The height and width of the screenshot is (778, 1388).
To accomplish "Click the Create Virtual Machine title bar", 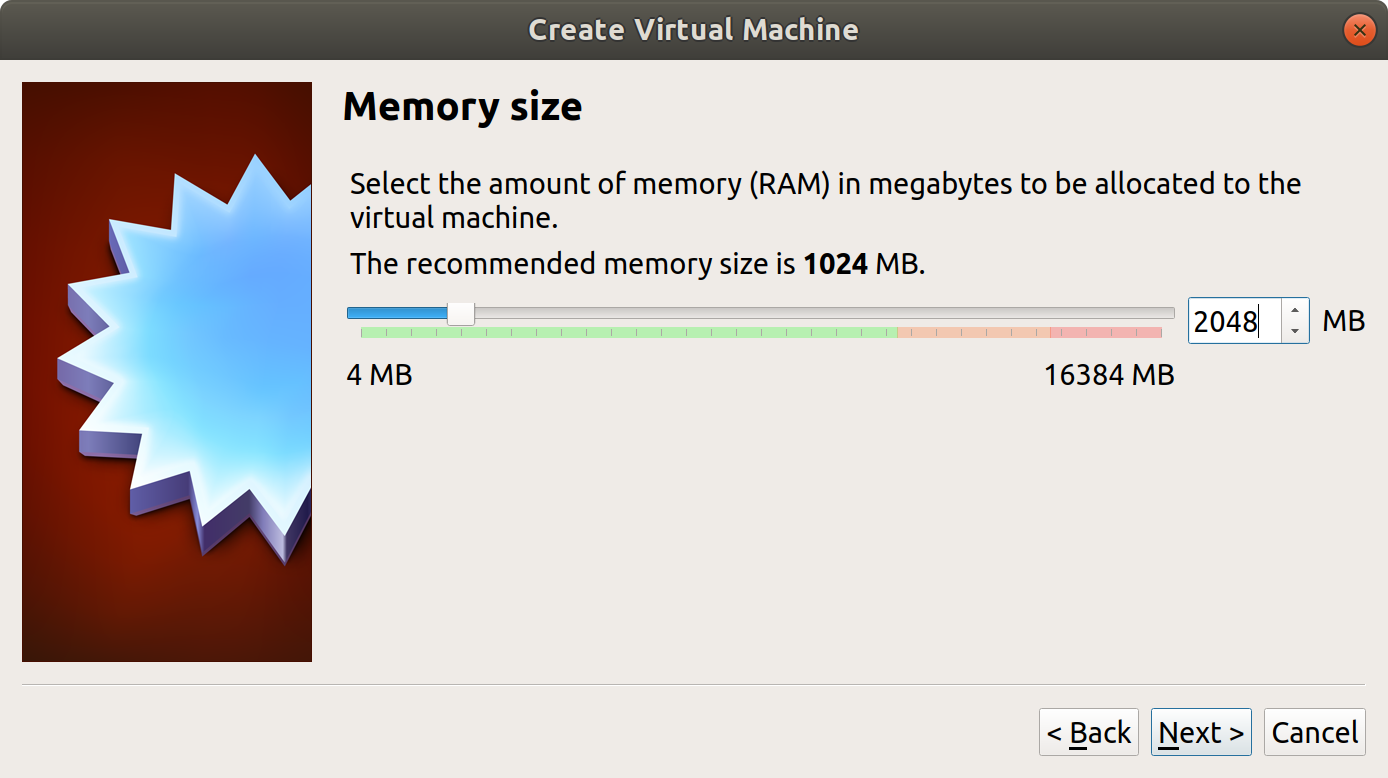I will pyautogui.click(x=692, y=30).
